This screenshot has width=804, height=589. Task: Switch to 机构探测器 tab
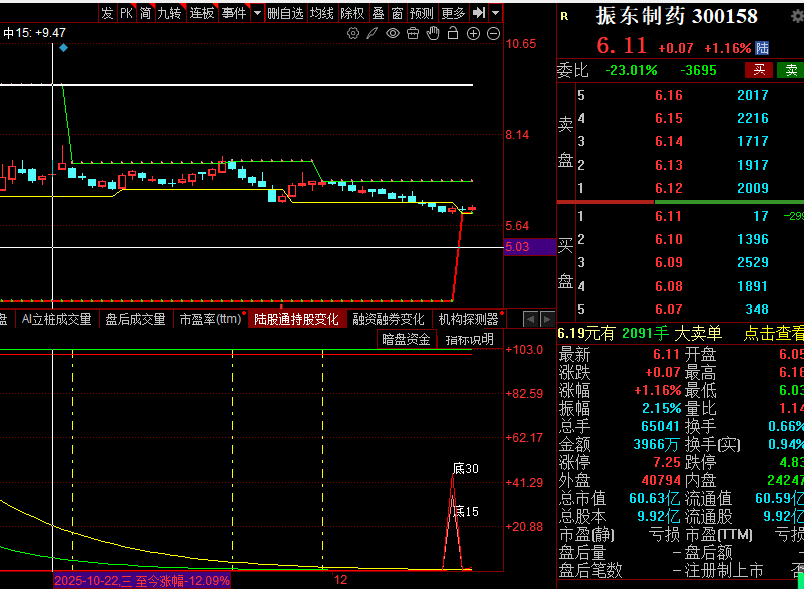coord(469,319)
